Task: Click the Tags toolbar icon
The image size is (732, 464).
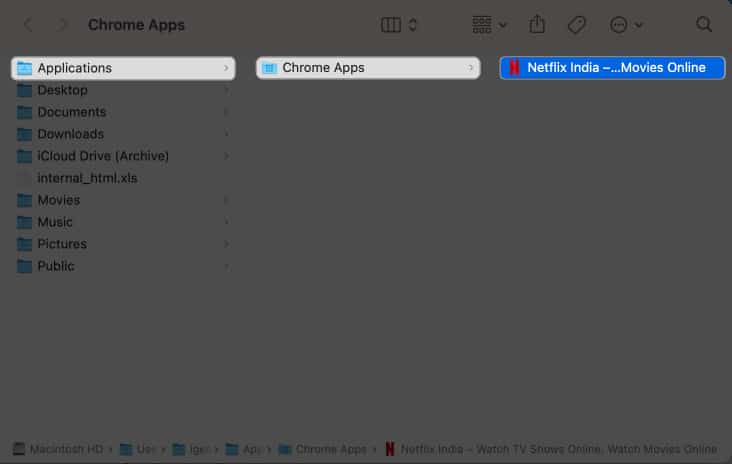Action: [x=577, y=25]
